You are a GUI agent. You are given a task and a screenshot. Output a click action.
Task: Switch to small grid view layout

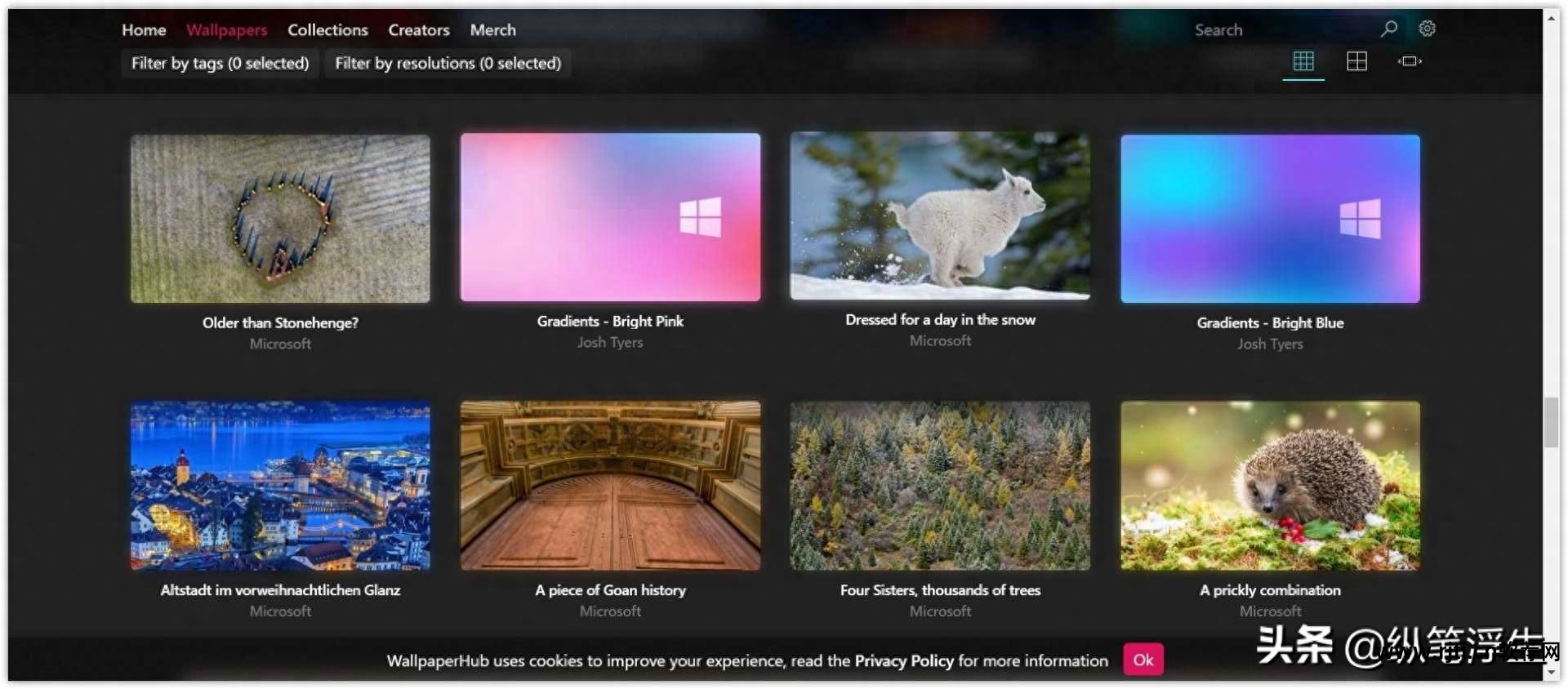click(x=1303, y=61)
